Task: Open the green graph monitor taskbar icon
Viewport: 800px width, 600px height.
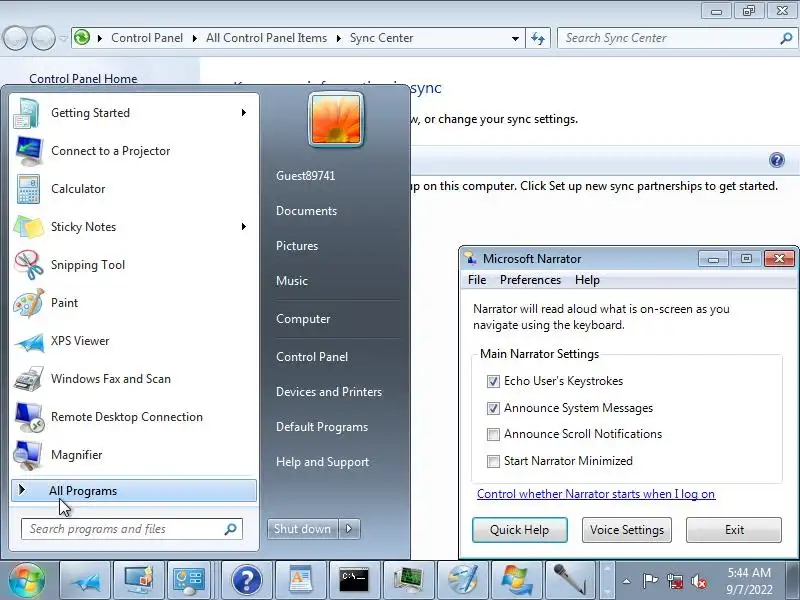Action: (409, 581)
